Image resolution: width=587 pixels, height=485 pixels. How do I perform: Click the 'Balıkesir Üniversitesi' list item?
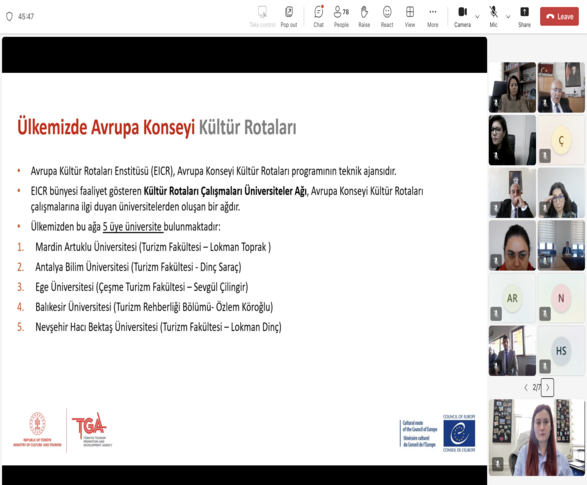coord(154,307)
